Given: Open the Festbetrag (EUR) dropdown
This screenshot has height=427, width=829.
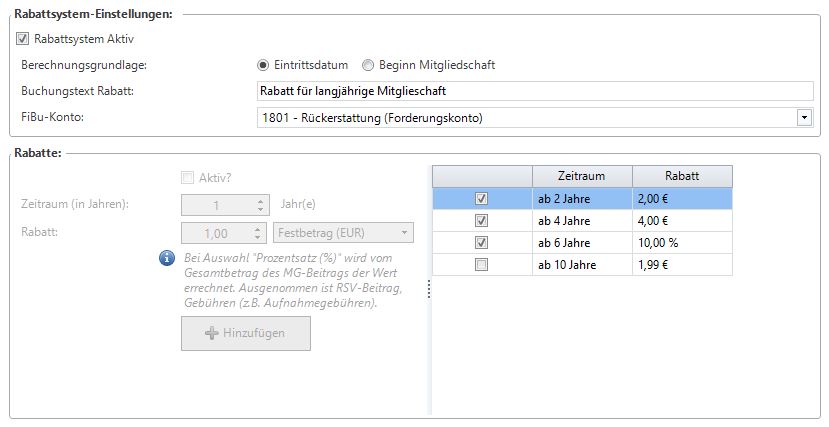Looking at the screenshot, I should (x=342, y=233).
